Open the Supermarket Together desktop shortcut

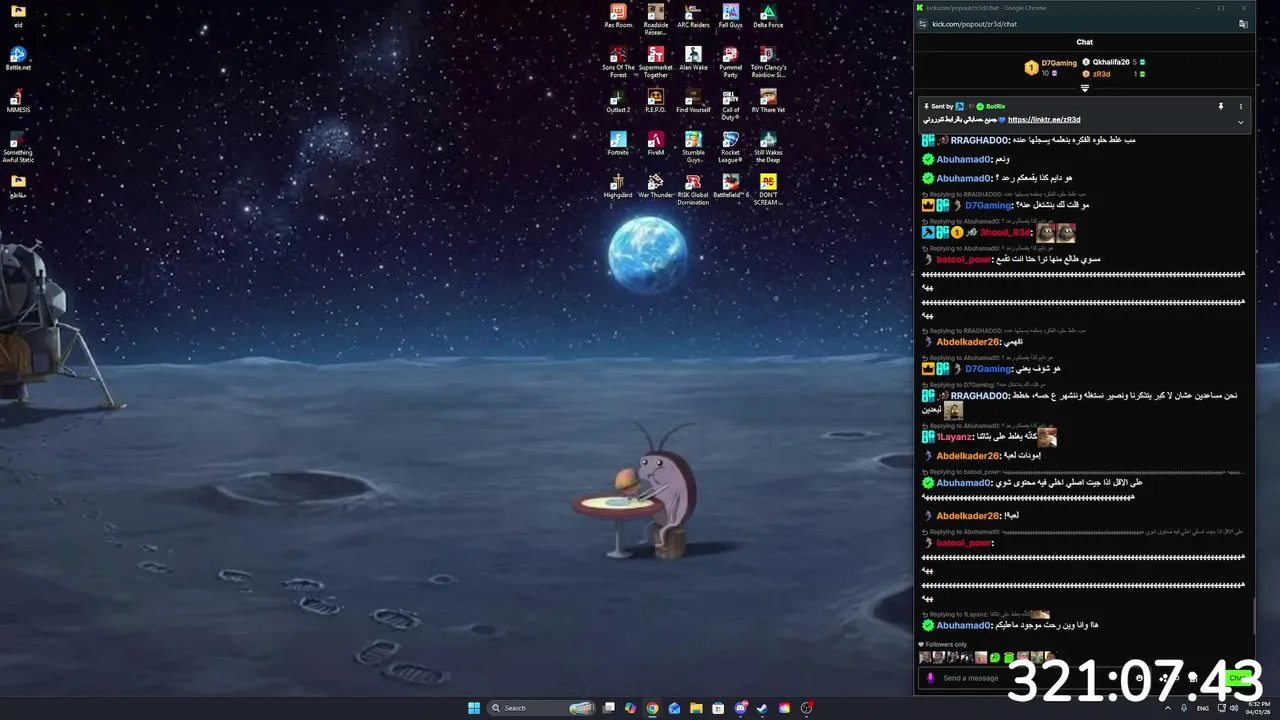tap(656, 62)
